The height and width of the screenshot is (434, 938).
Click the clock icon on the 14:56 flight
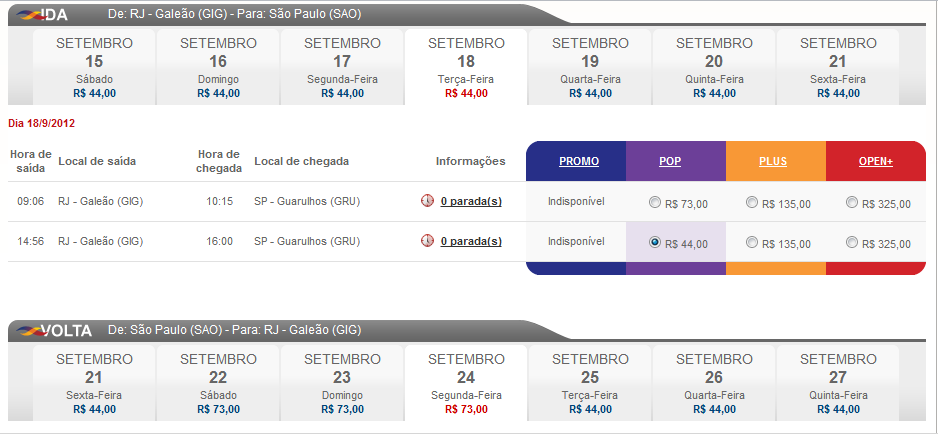click(427, 241)
